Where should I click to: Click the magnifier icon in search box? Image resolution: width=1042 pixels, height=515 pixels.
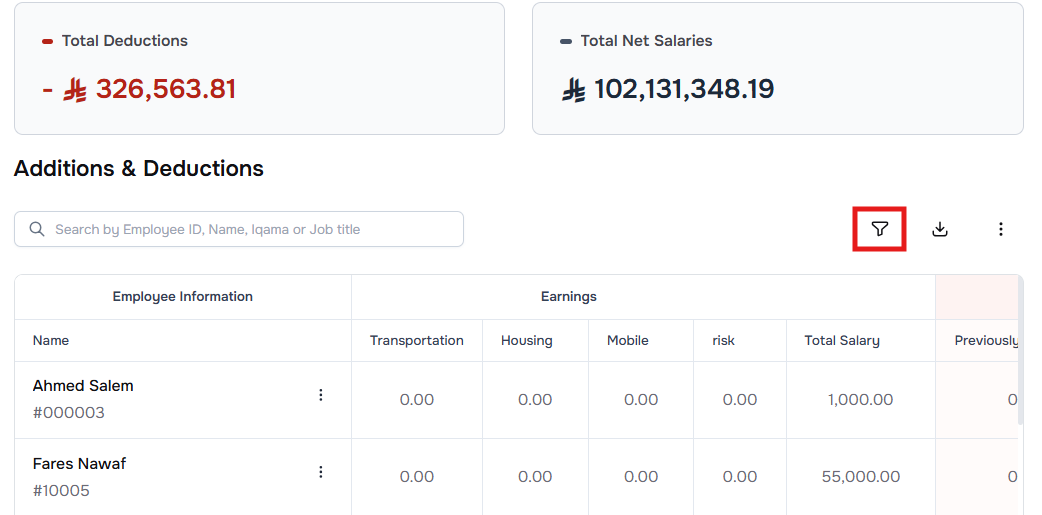(37, 229)
